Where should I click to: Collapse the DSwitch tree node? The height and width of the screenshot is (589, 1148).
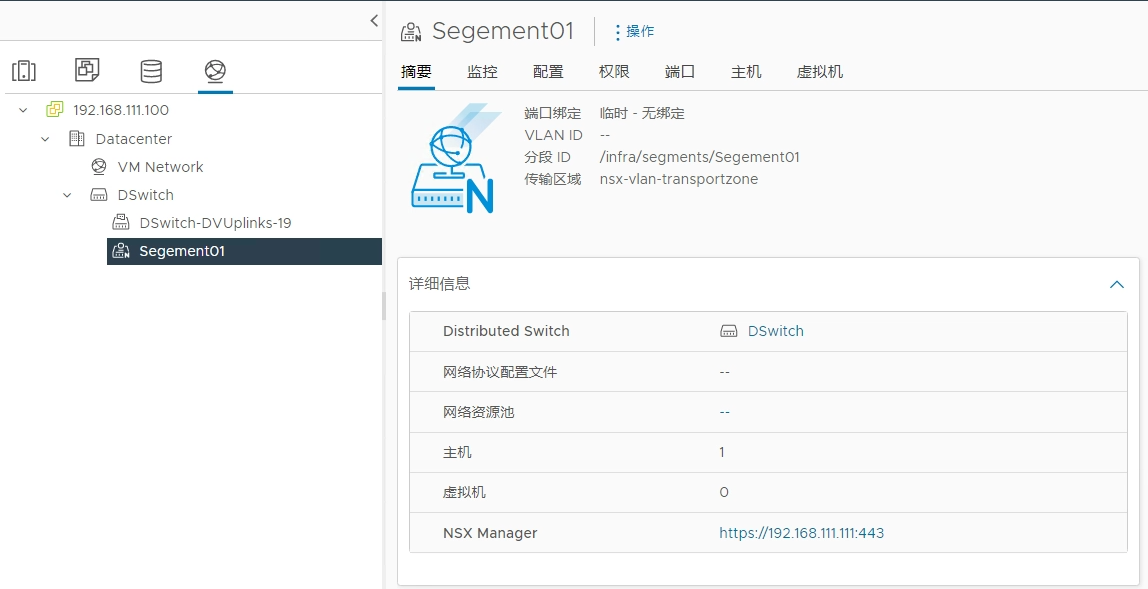pos(67,195)
